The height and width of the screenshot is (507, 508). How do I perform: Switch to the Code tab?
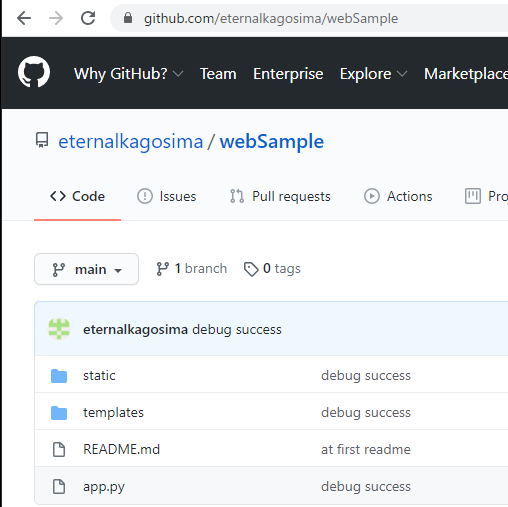point(77,196)
